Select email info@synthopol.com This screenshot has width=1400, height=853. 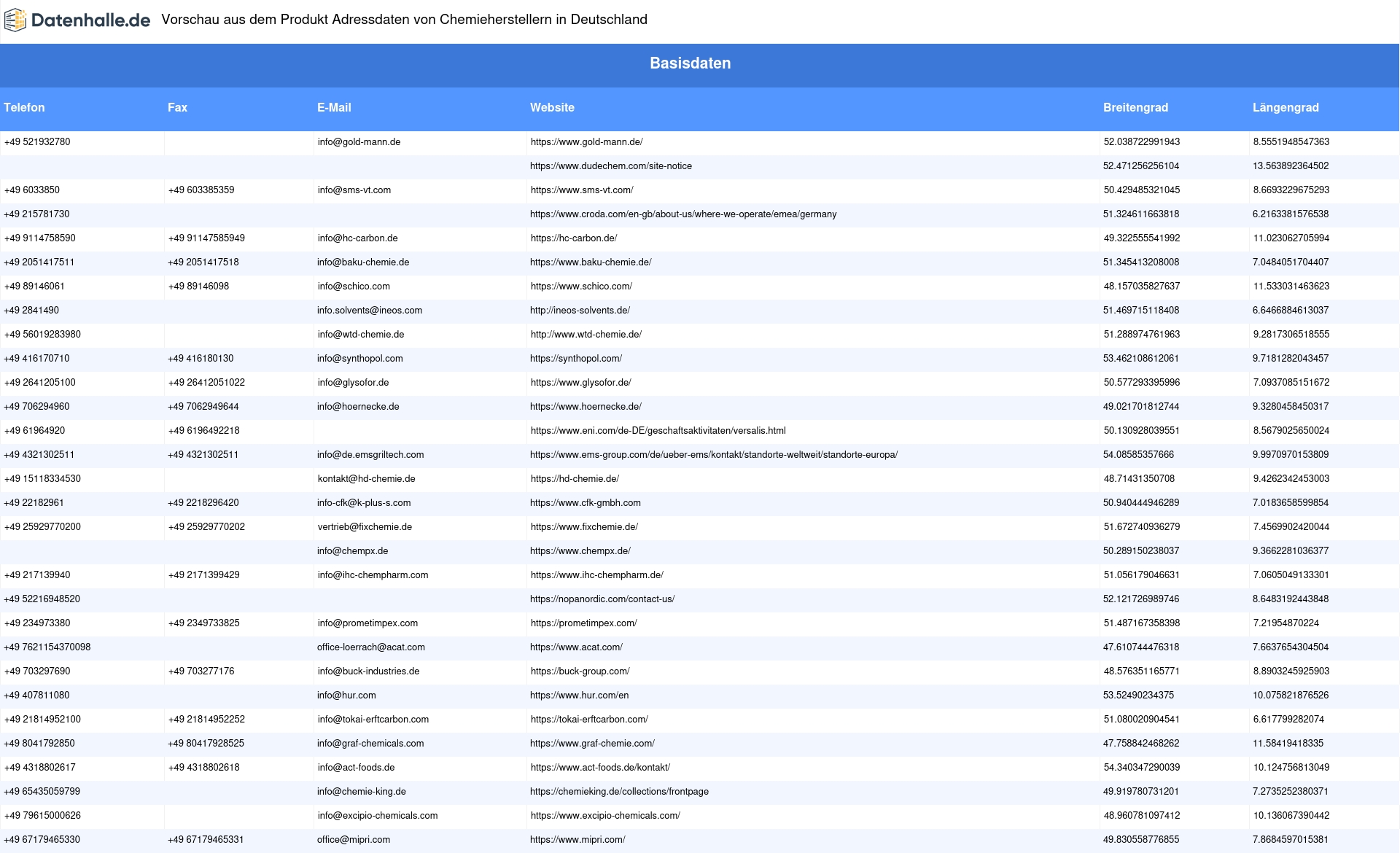coord(359,359)
